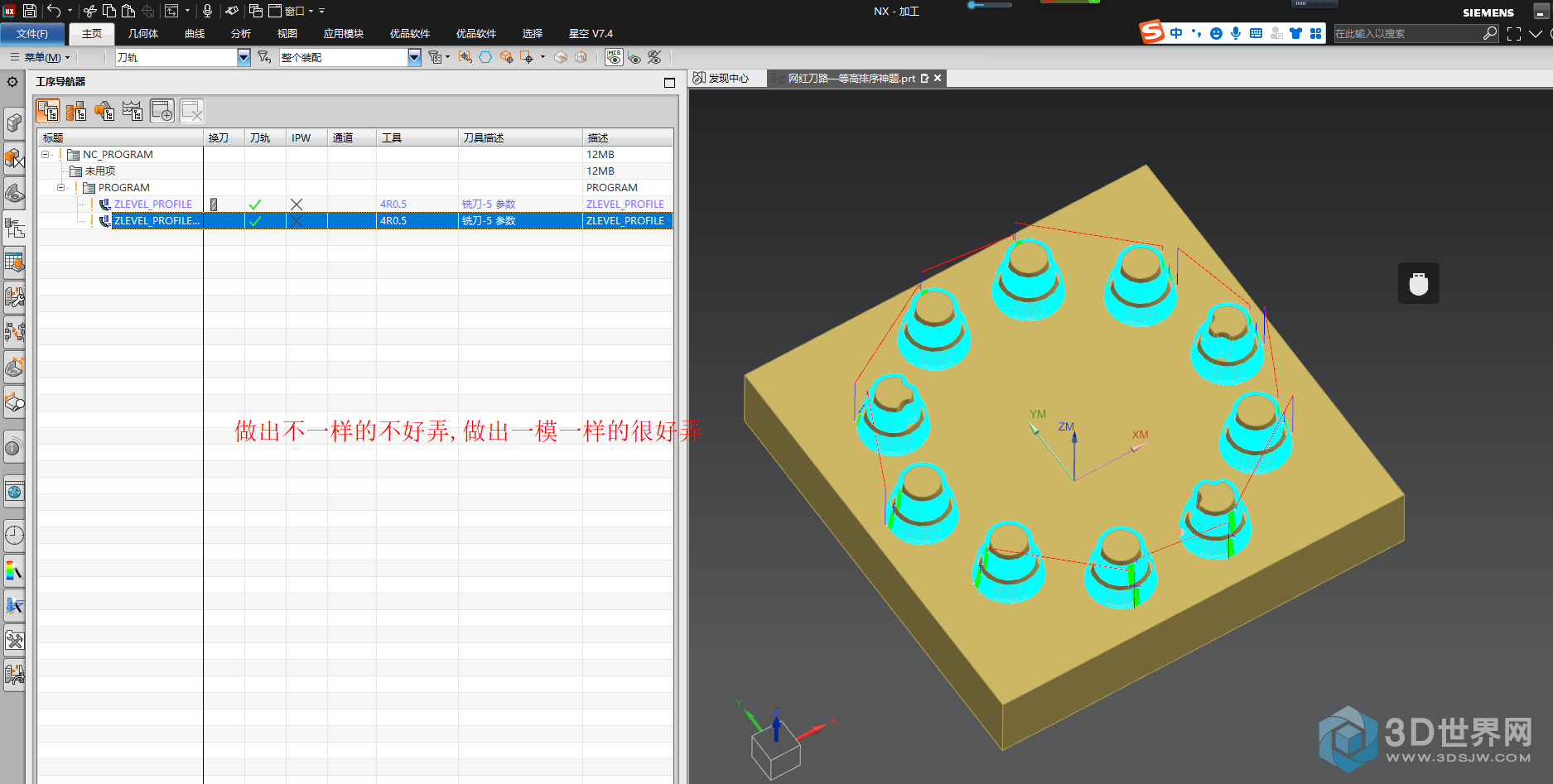The image size is (1553, 784).
Task: Switch to the 发现中心 tab
Action: point(721,78)
